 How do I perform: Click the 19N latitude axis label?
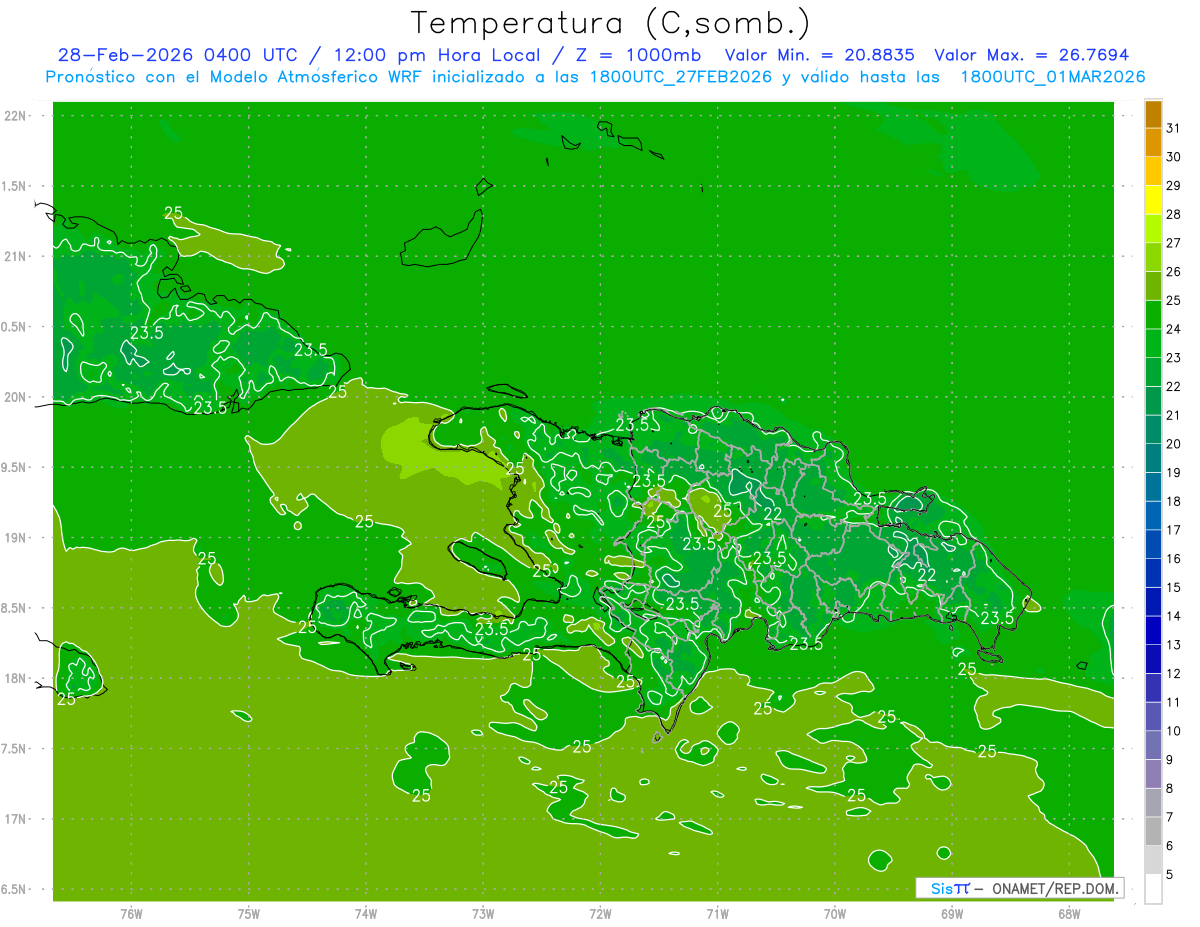[x=15, y=538]
